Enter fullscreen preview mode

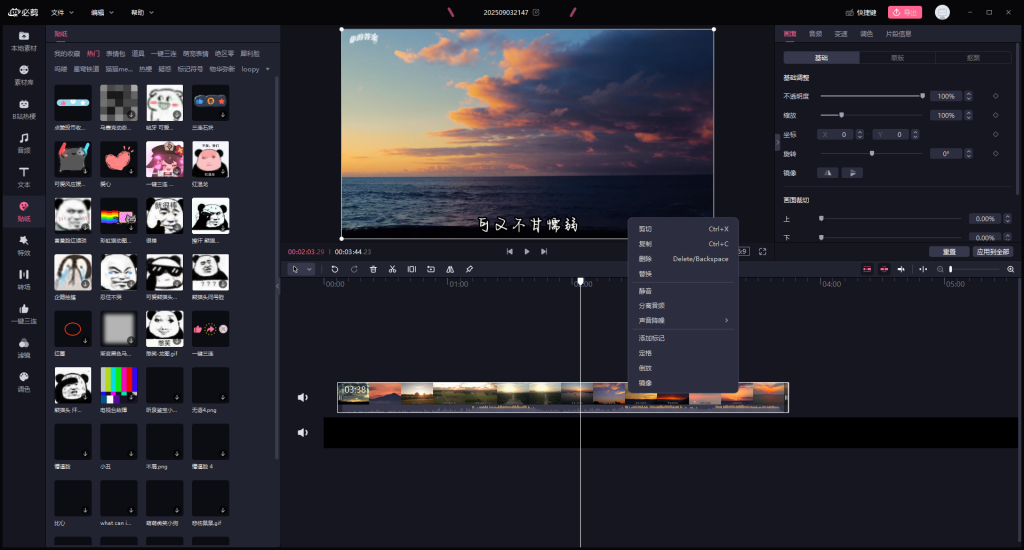762,252
